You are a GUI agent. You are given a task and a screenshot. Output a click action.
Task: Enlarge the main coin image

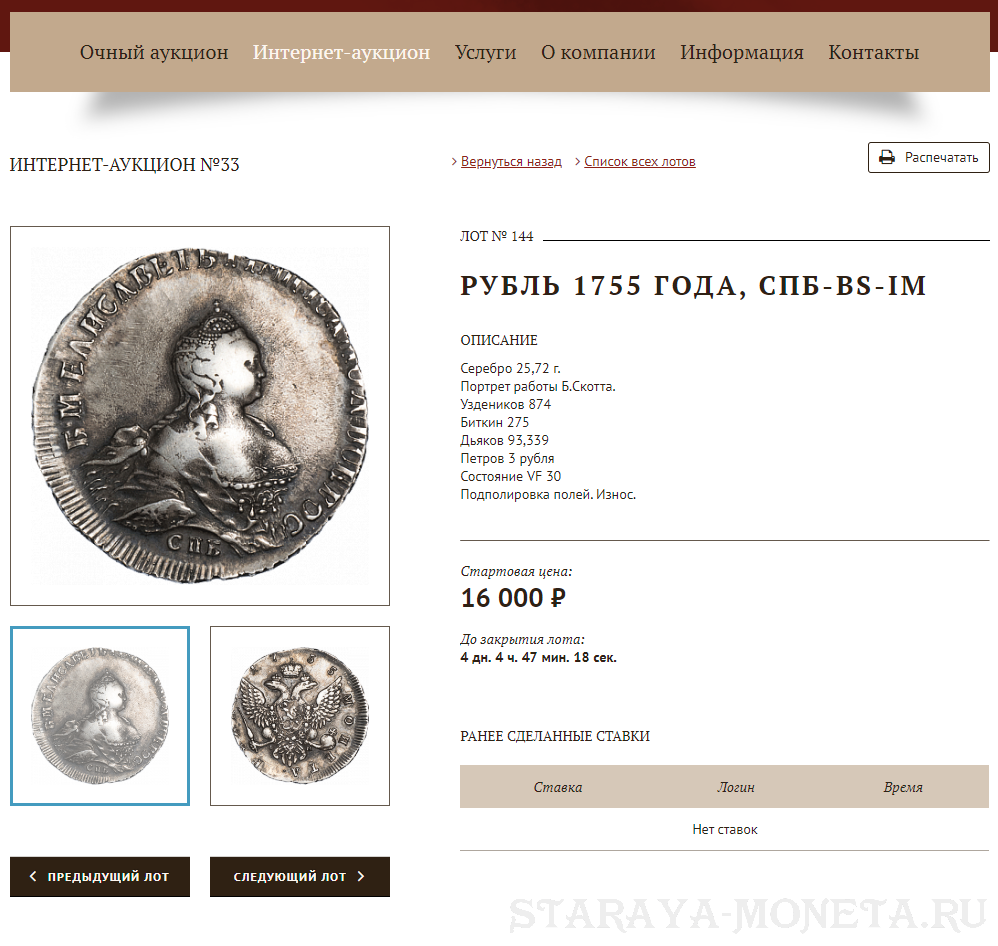(200, 416)
